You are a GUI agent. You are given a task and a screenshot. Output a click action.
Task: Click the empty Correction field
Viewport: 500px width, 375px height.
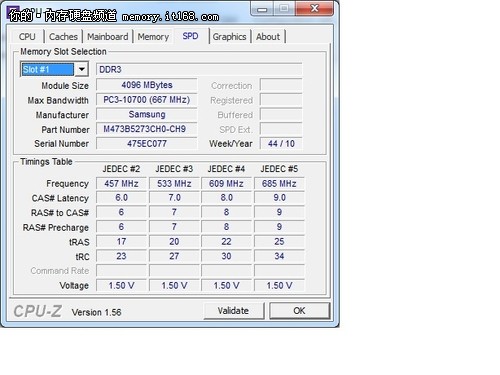[281, 85]
